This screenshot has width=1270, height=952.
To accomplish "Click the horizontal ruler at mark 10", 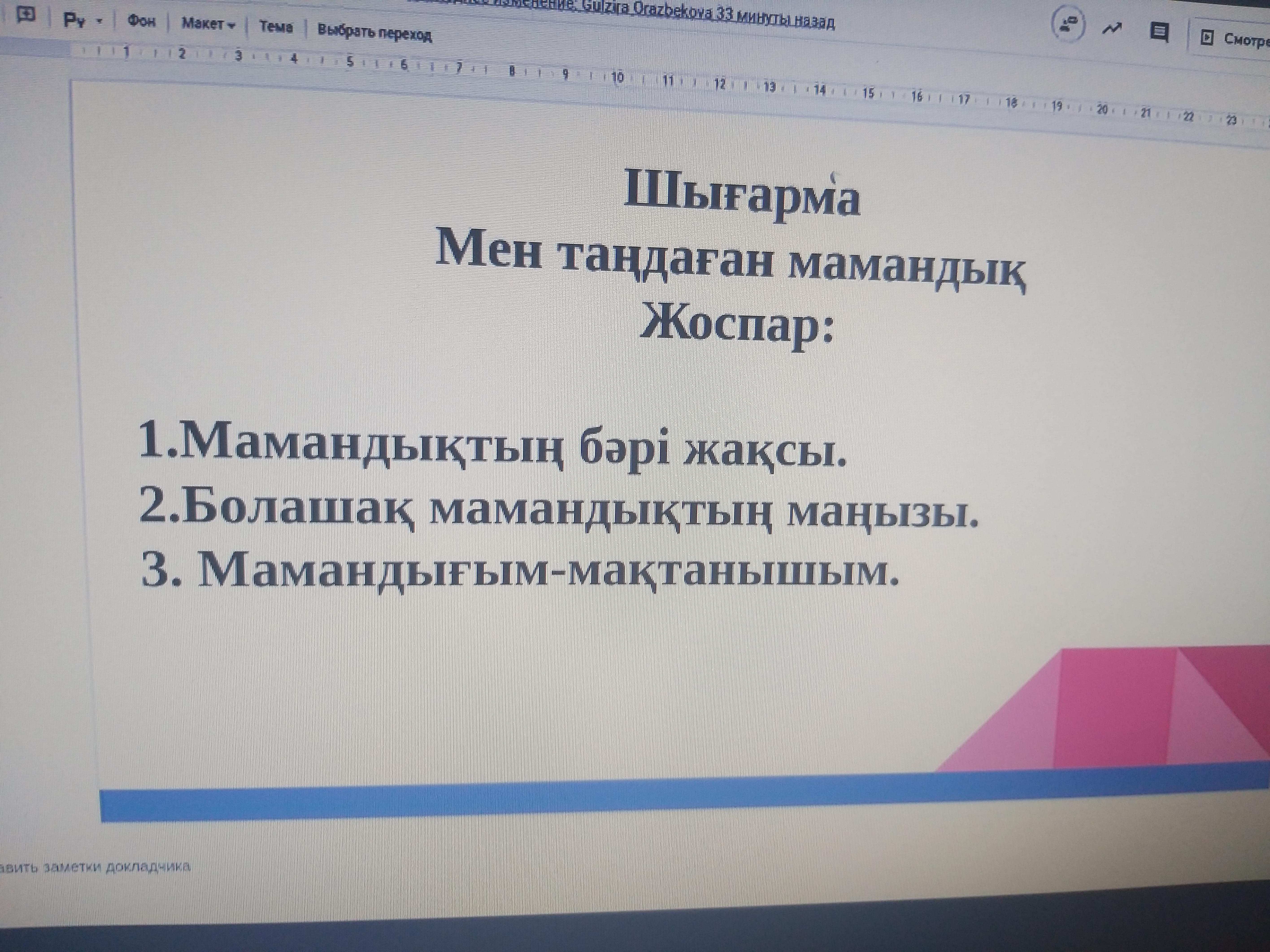I will (x=618, y=78).
